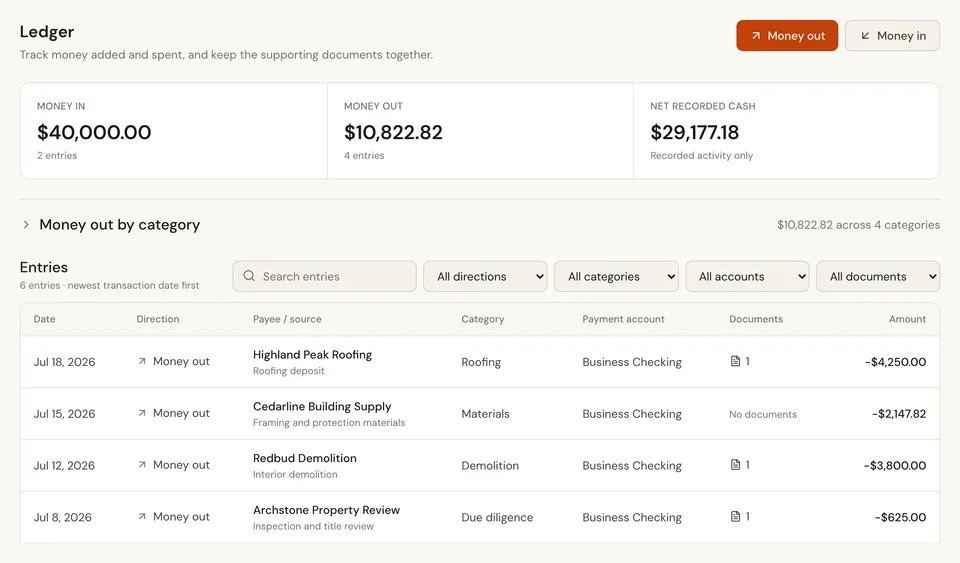Click the Jul 18, 2026 date
960x563 pixels.
tap(64, 362)
